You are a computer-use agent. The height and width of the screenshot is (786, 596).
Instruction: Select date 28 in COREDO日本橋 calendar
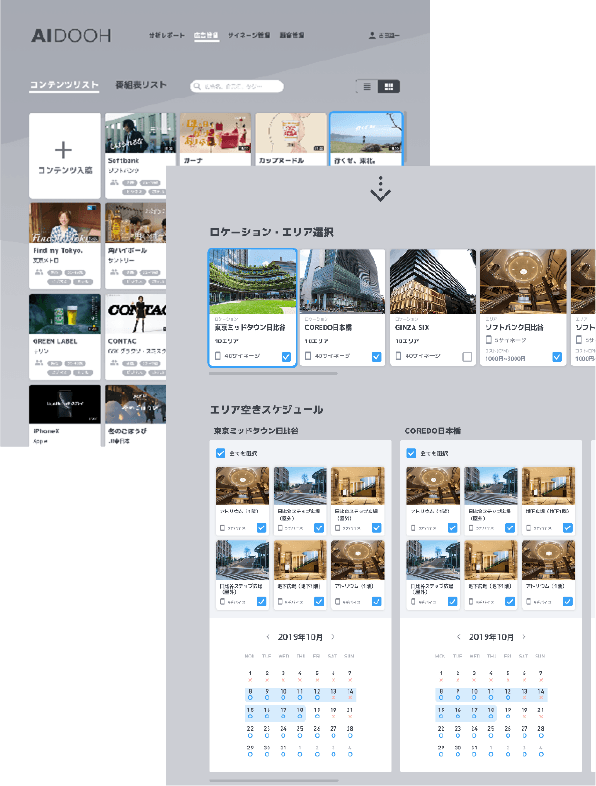point(541,731)
